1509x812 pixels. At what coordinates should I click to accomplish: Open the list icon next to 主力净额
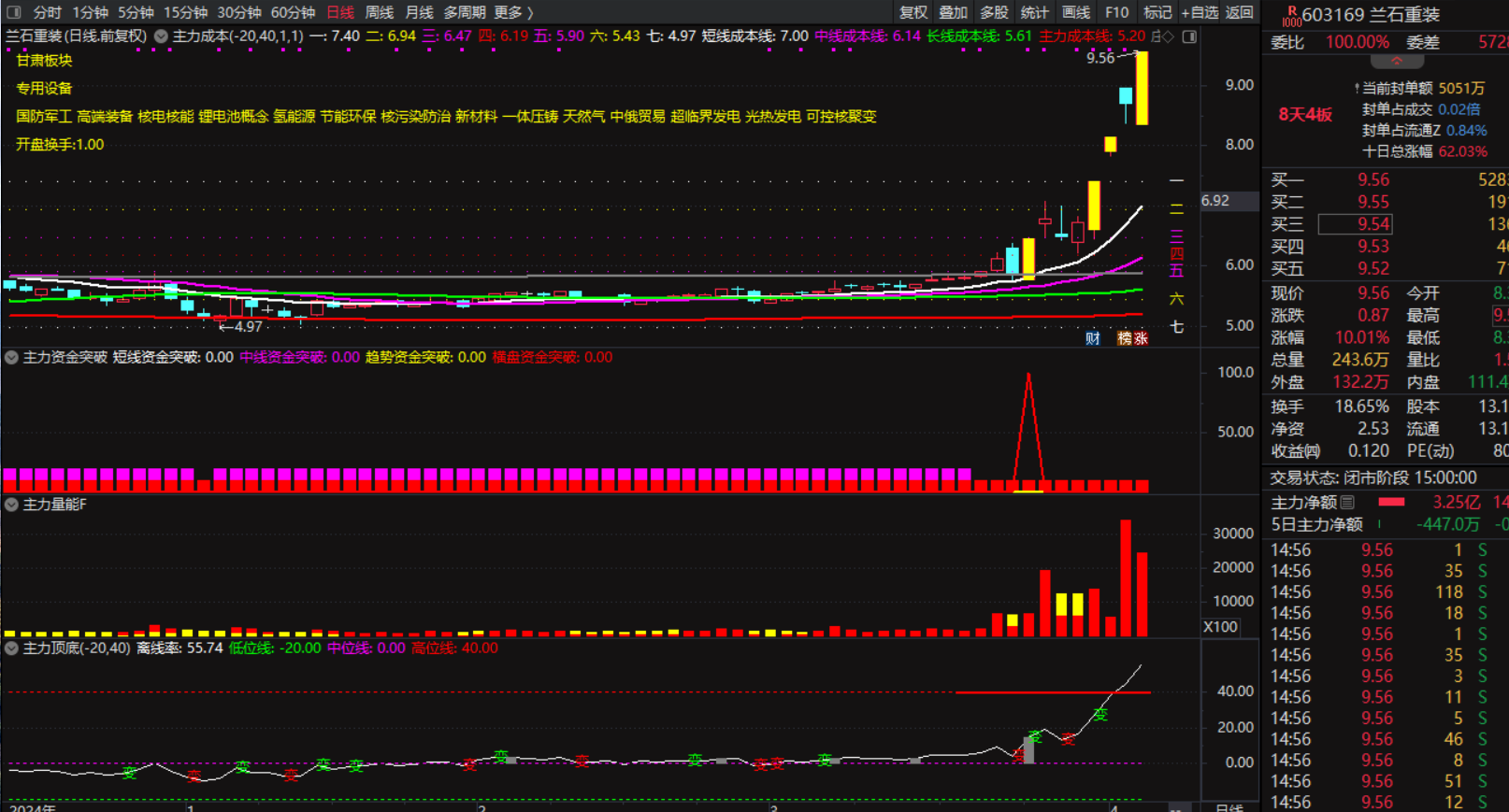1347,503
